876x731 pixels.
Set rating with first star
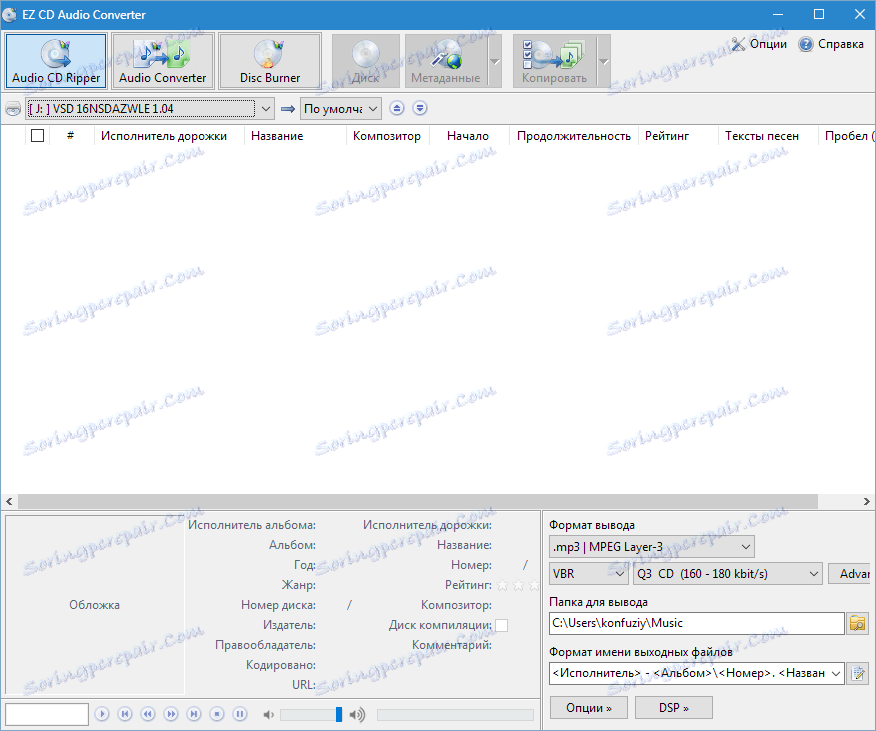503,585
